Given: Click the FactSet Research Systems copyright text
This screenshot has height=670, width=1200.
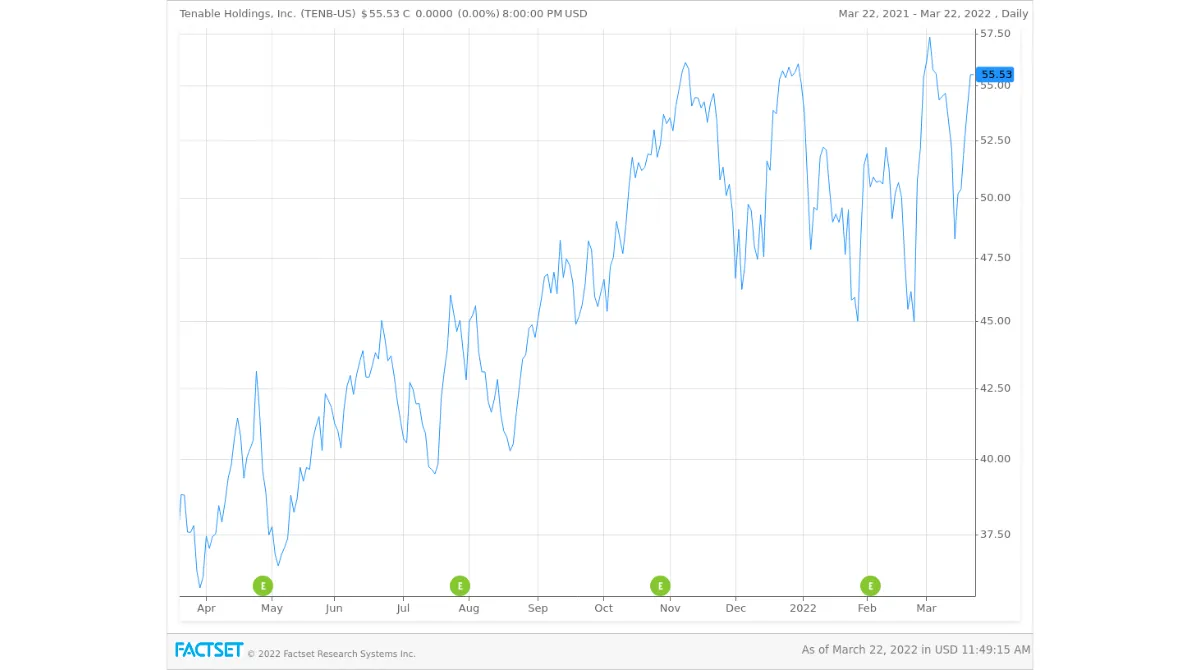Looking at the screenshot, I should (x=333, y=653).
